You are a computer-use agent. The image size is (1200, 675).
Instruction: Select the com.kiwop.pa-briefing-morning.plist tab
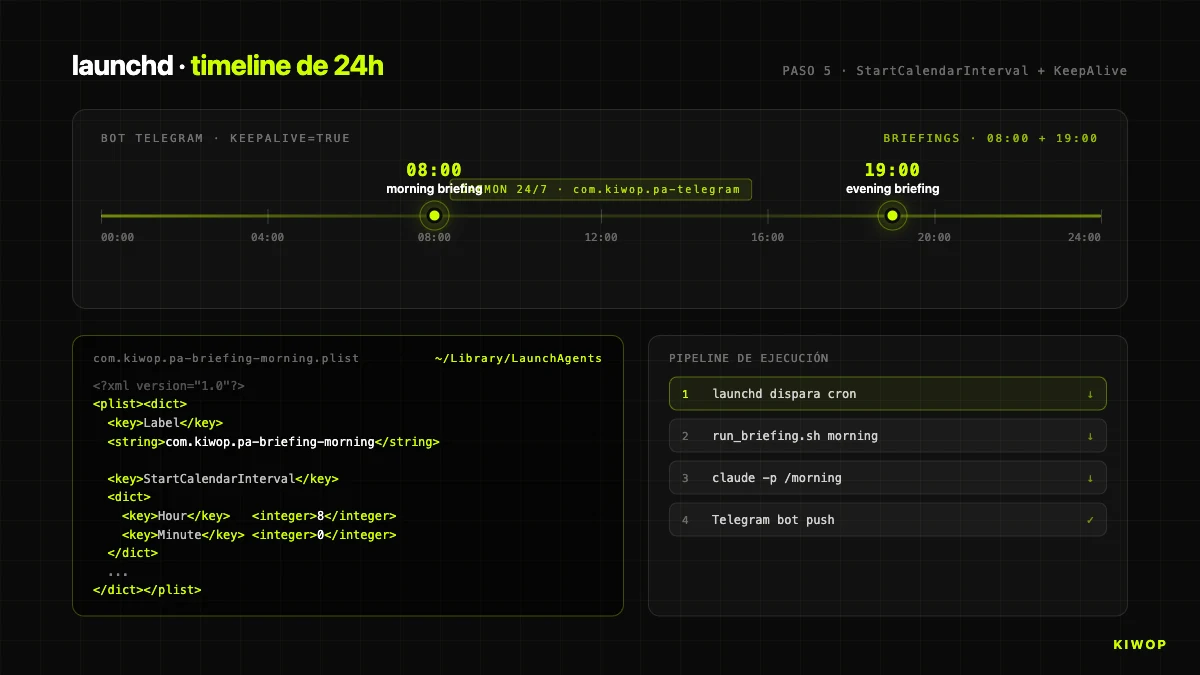click(225, 358)
